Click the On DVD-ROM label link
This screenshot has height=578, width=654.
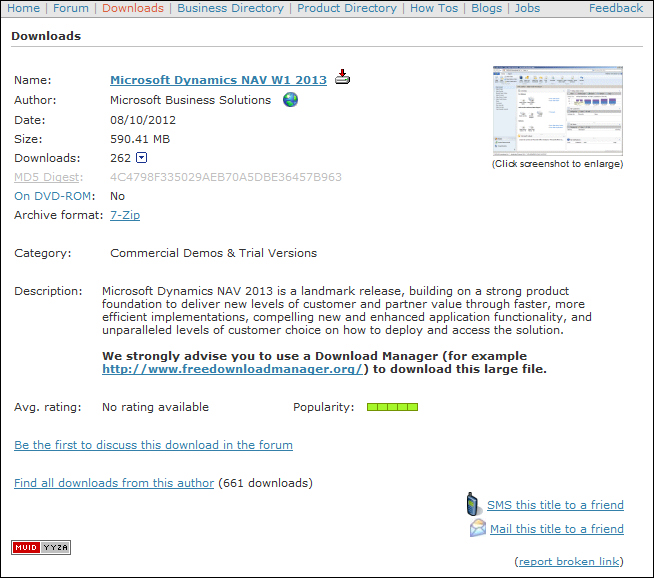click(x=53, y=196)
